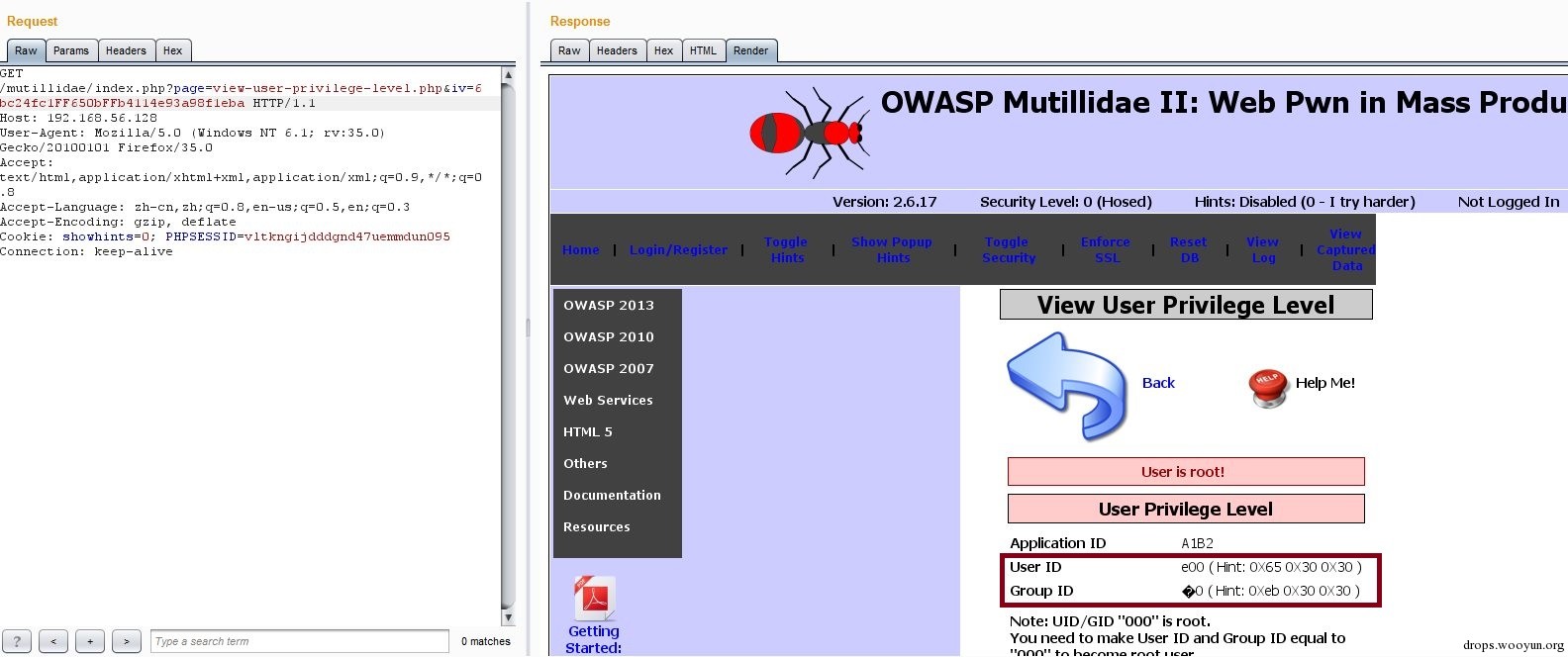
Task: Click the request pane vertical scrollbar
Action: [x=508, y=346]
